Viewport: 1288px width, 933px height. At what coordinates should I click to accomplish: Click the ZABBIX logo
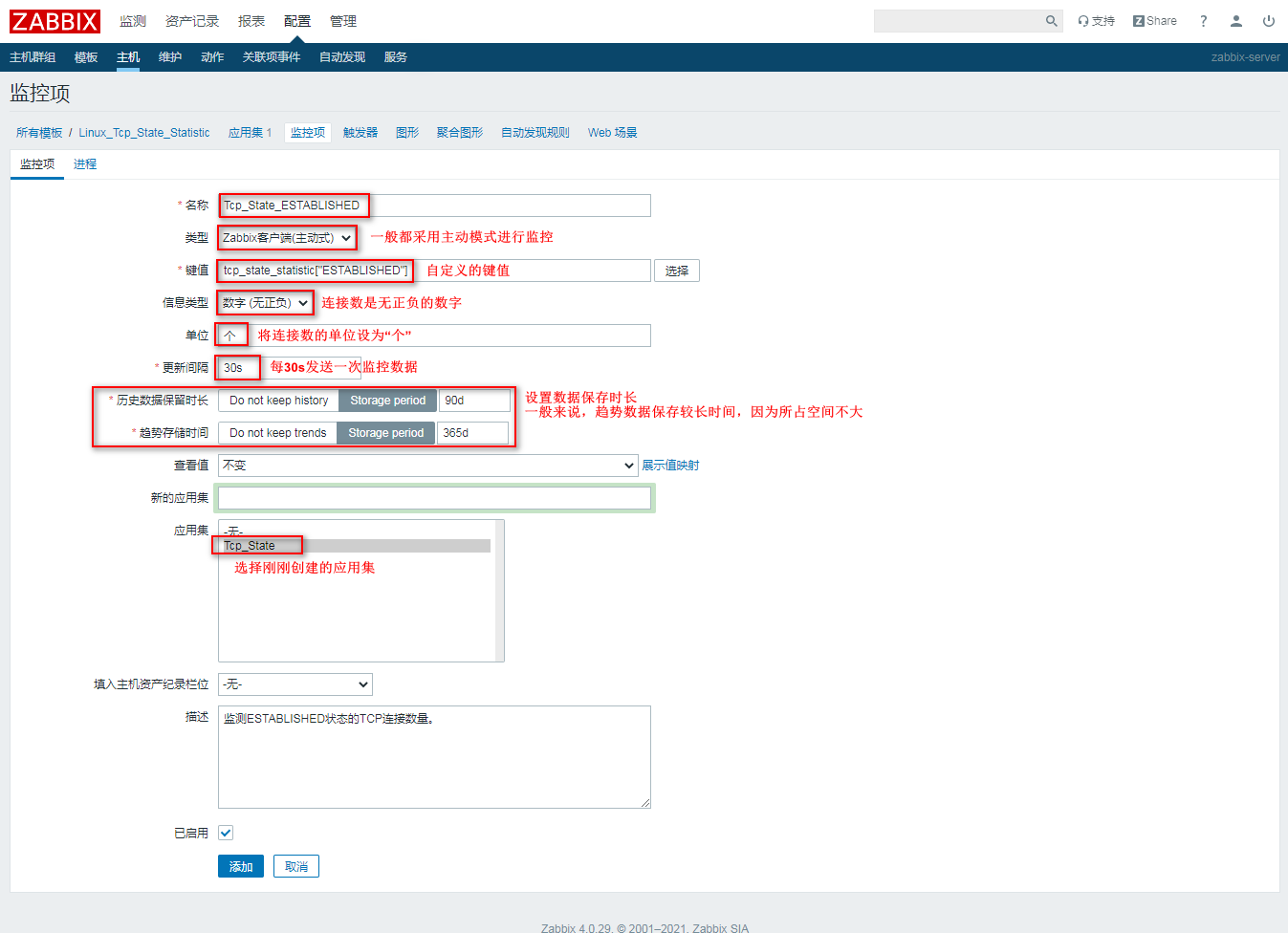pos(55,21)
